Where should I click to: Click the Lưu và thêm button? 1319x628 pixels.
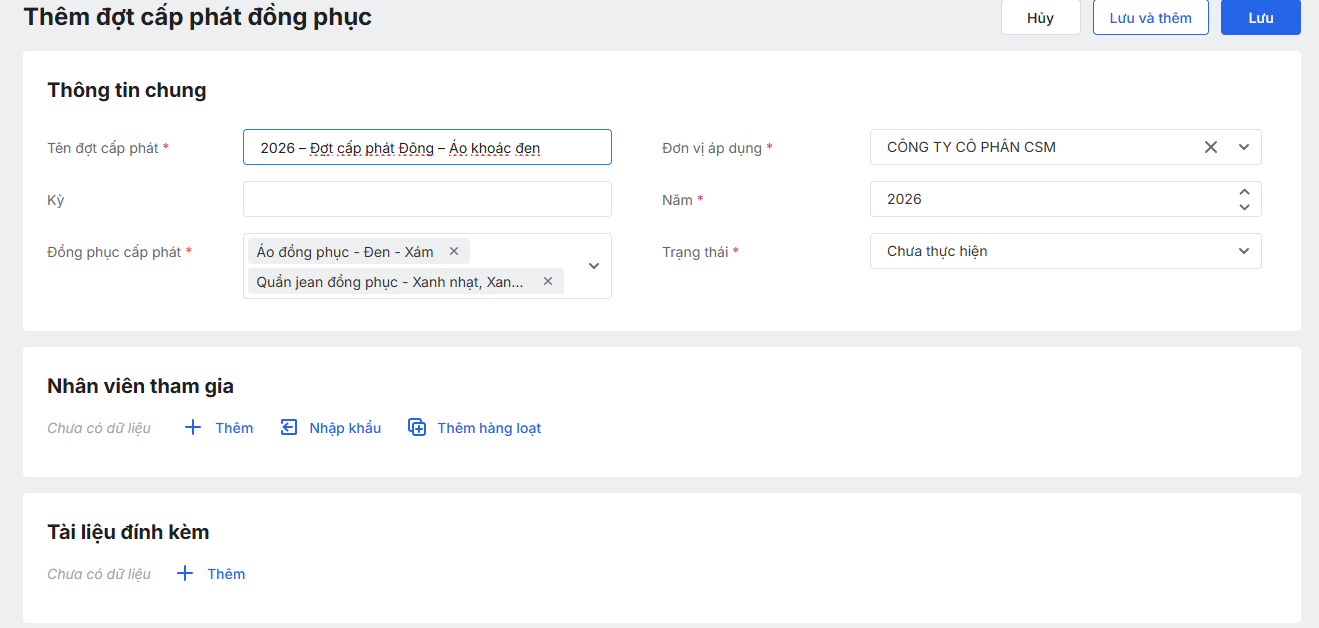(x=1150, y=18)
